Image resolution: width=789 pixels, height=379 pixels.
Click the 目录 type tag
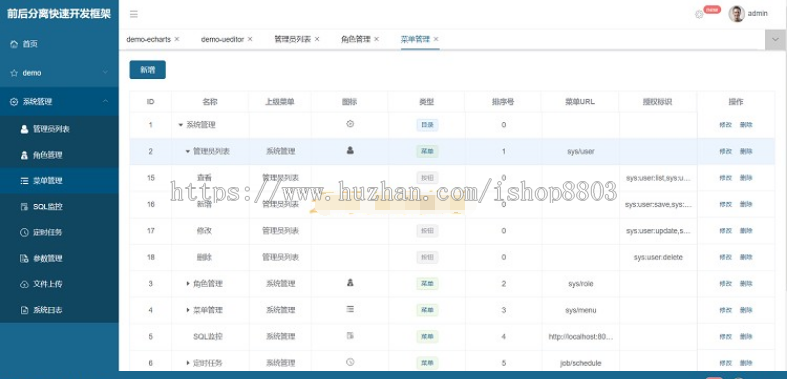pyautogui.click(x=427, y=125)
